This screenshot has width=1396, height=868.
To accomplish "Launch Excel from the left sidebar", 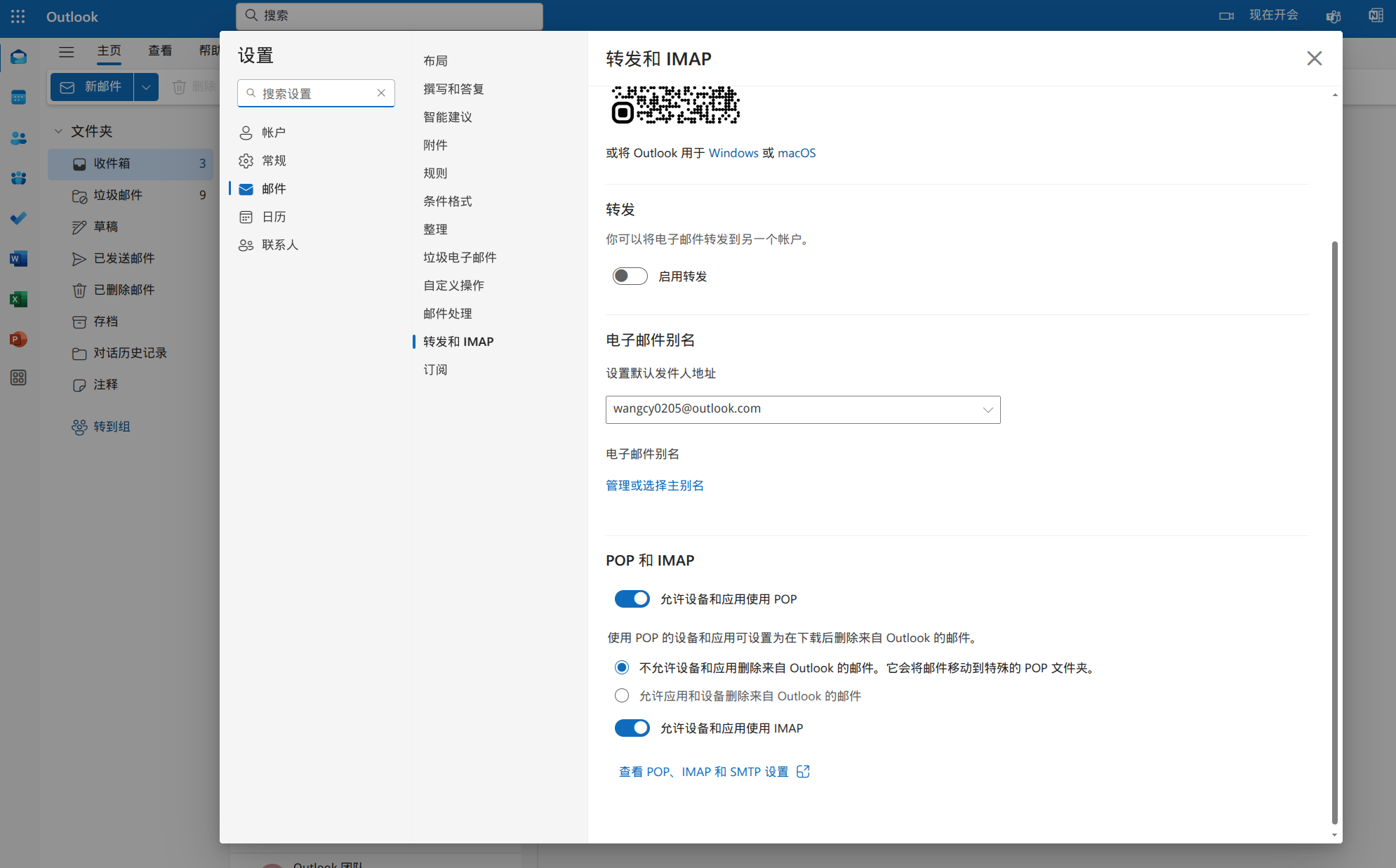I will point(18,298).
